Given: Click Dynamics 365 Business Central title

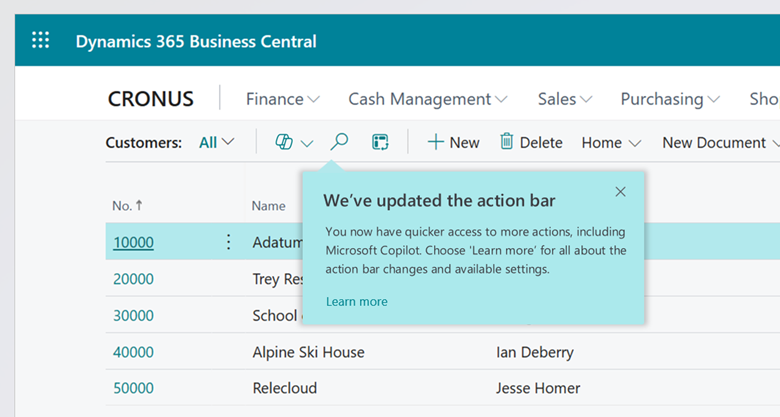Looking at the screenshot, I should 196,41.
